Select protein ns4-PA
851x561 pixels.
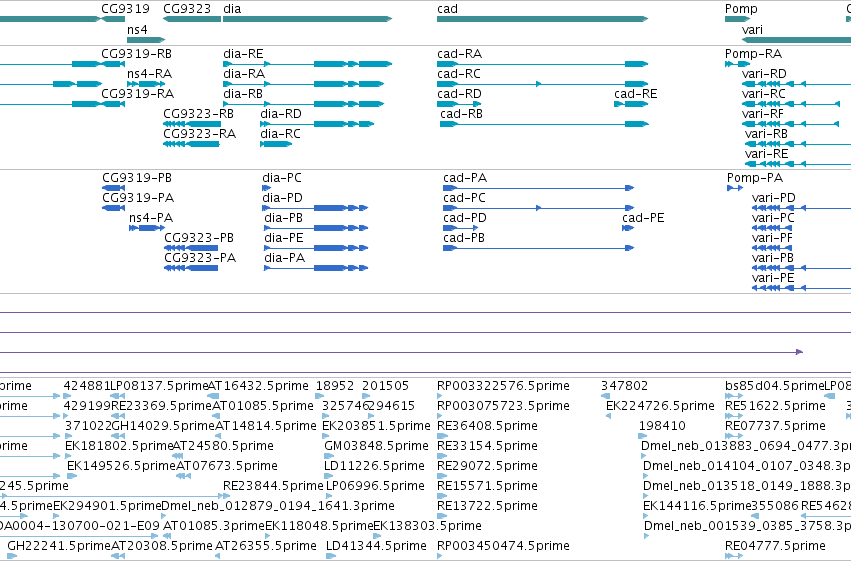click(x=151, y=218)
